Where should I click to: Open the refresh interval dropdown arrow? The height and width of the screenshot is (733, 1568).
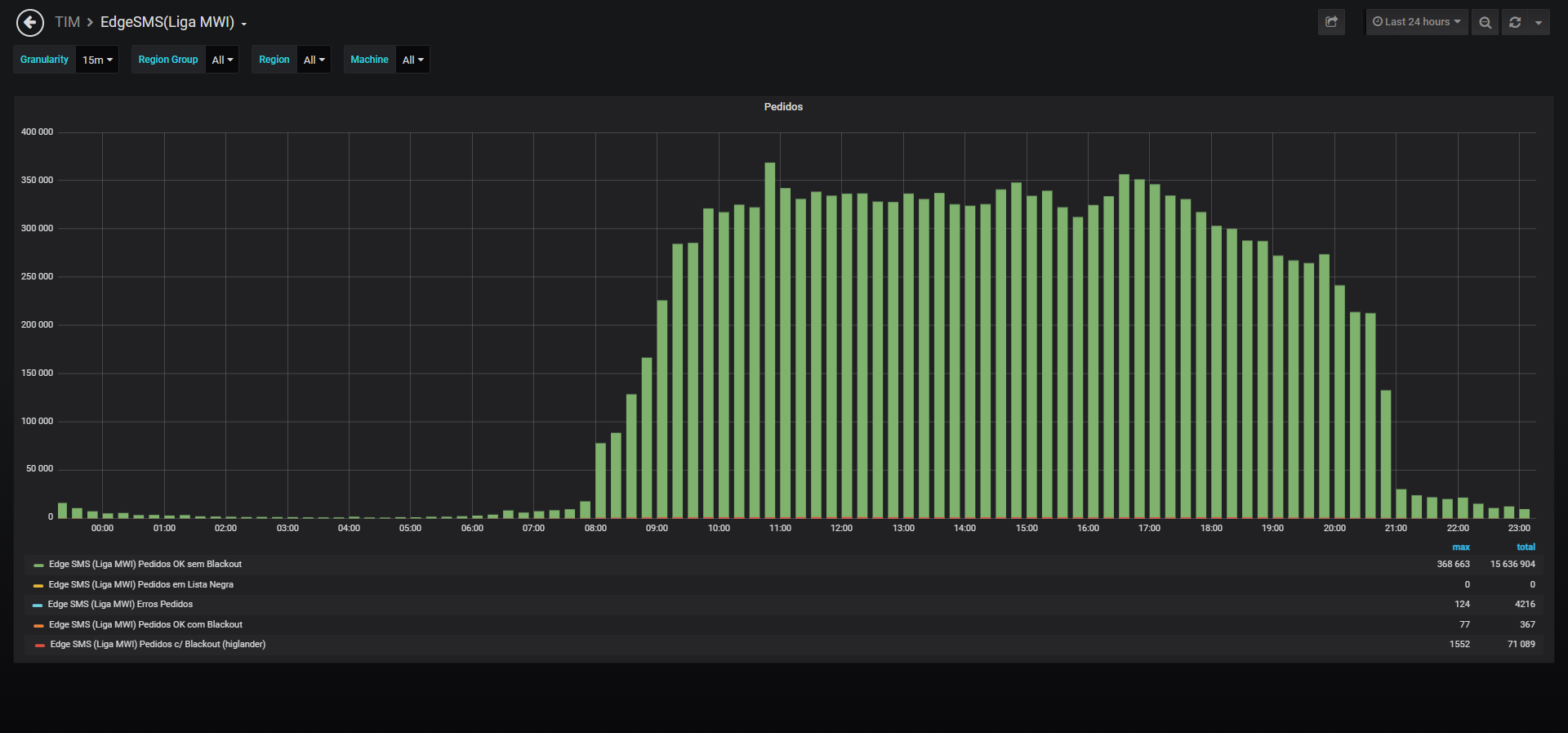[1539, 22]
